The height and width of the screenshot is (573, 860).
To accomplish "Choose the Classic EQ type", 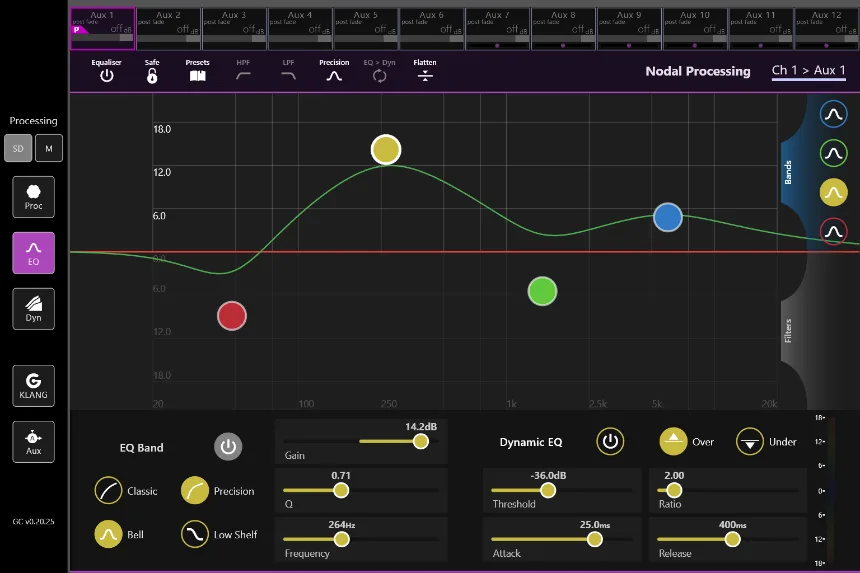I will [x=109, y=490].
